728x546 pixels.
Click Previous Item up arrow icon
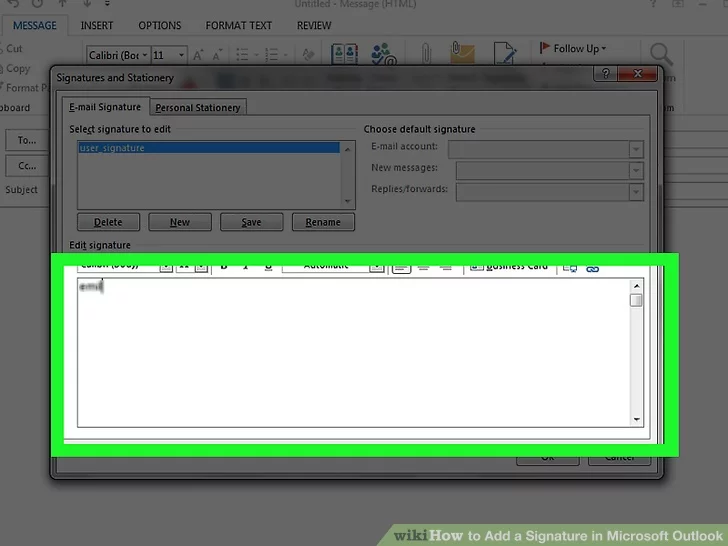click(63, 4)
